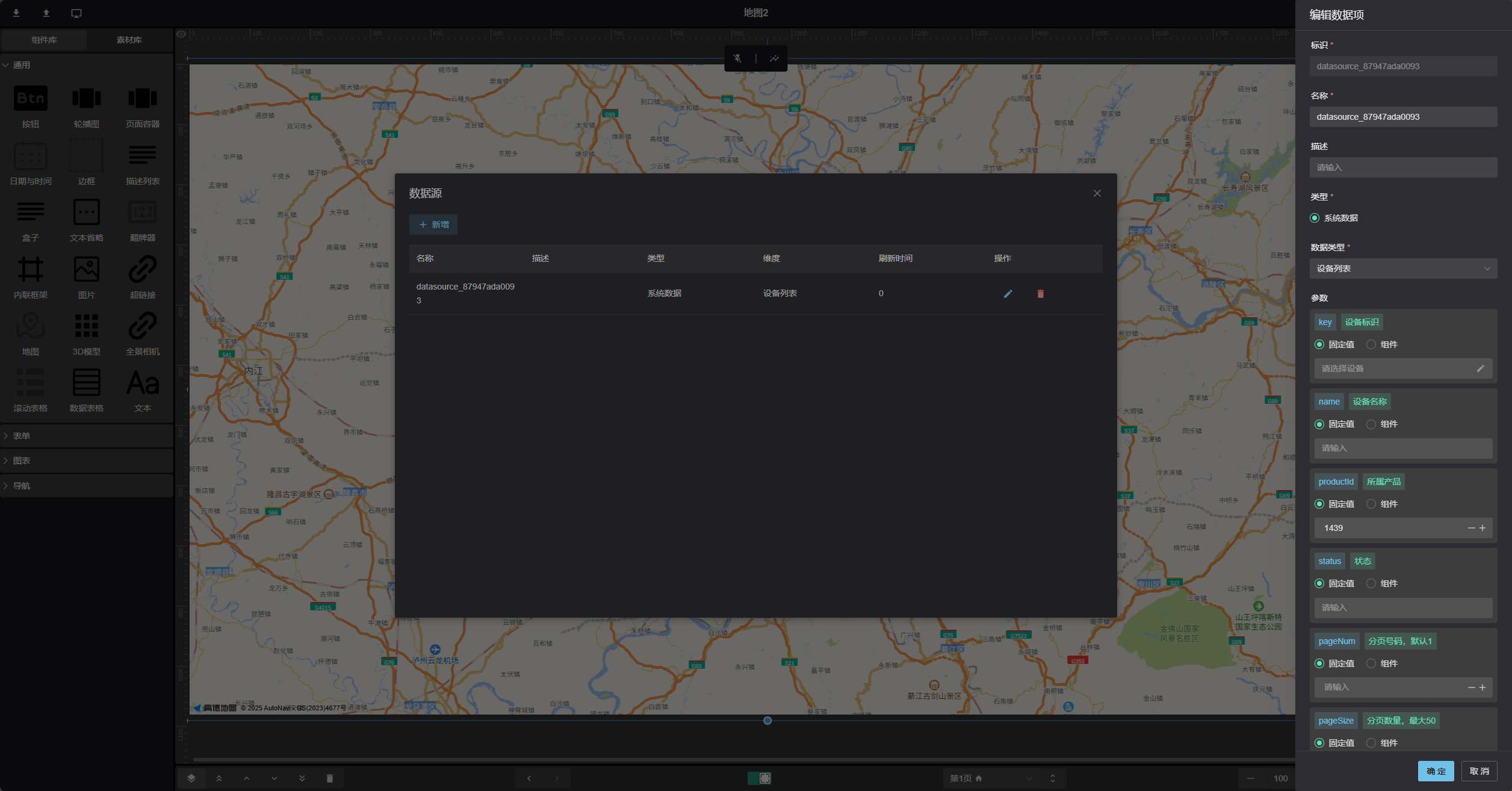Viewport: 1512px width, 791px height.
Task: Click the status parameter 请输入 field
Action: [x=1403, y=607]
